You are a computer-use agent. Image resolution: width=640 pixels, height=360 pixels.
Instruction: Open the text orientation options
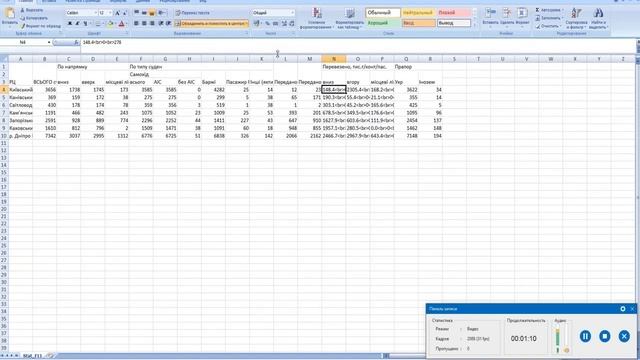[x=162, y=13]
